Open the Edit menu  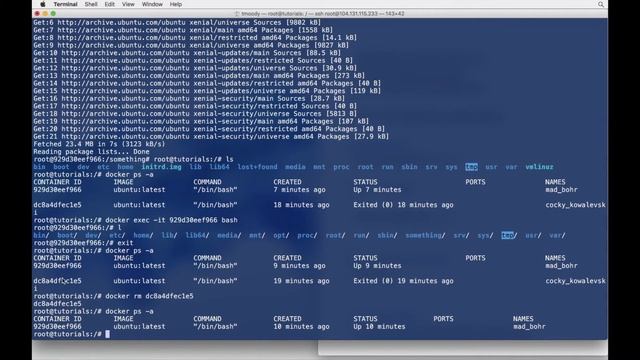pyautogui.click(x=109, y=4)
